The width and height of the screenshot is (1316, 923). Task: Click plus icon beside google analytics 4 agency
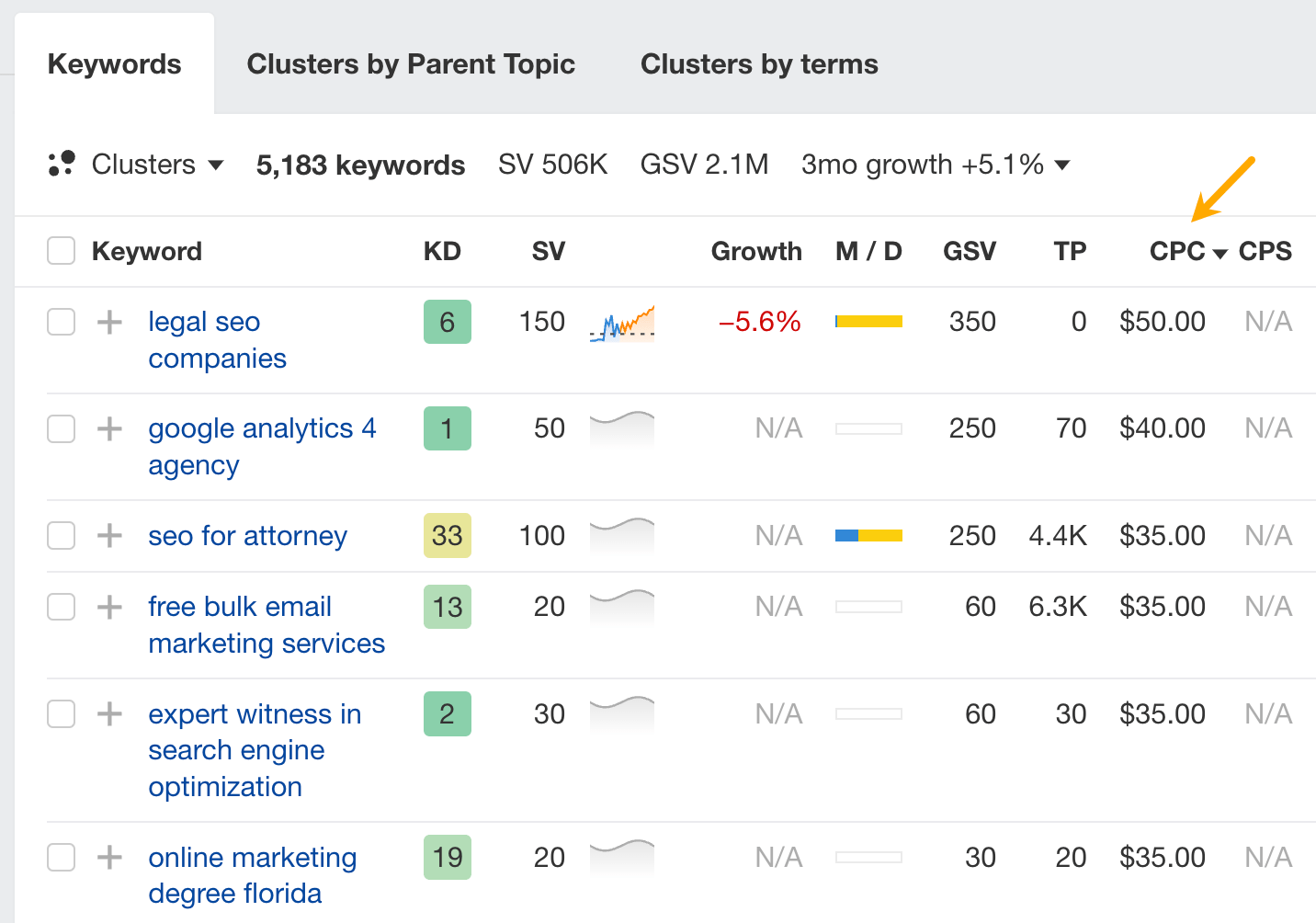(109, 428)
